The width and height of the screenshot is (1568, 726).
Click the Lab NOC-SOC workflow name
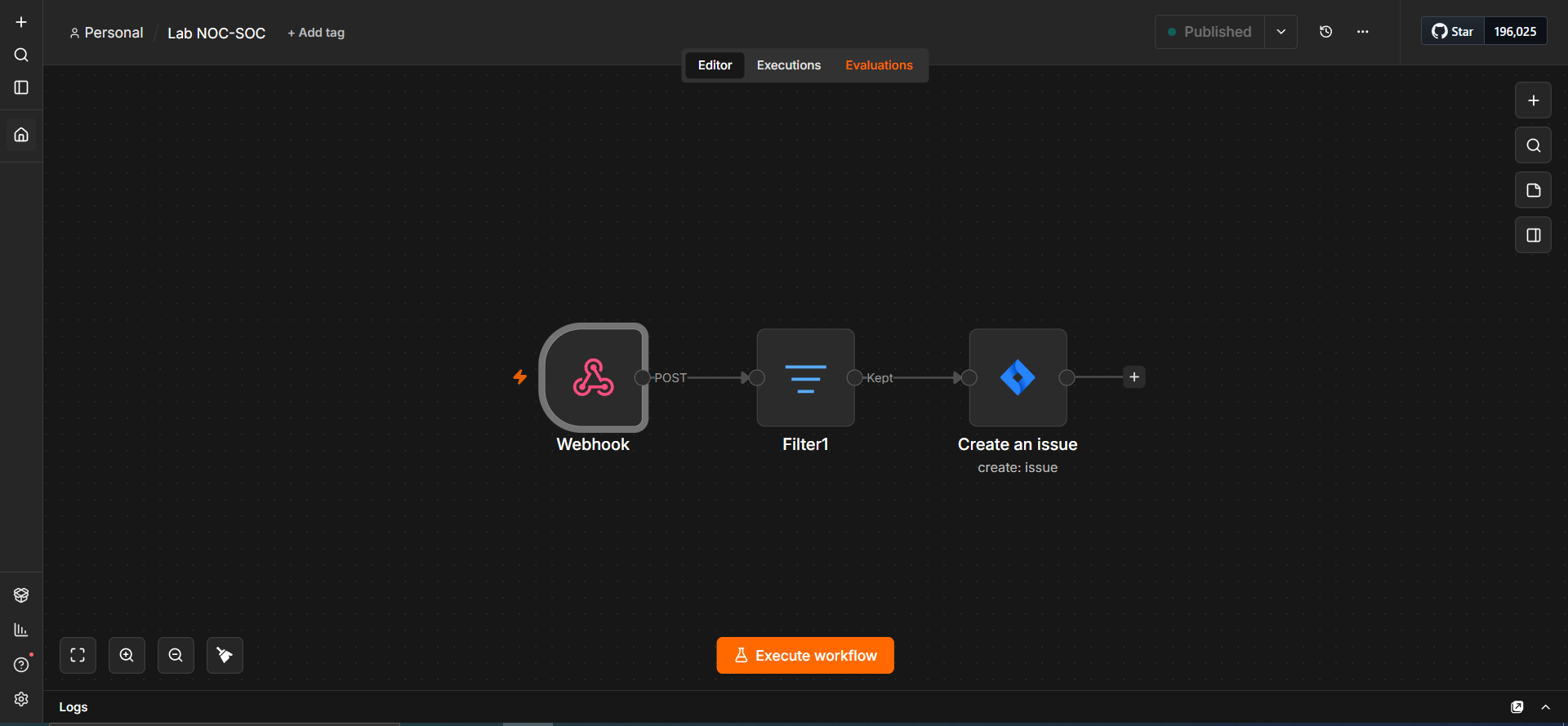tap(216, 33)
